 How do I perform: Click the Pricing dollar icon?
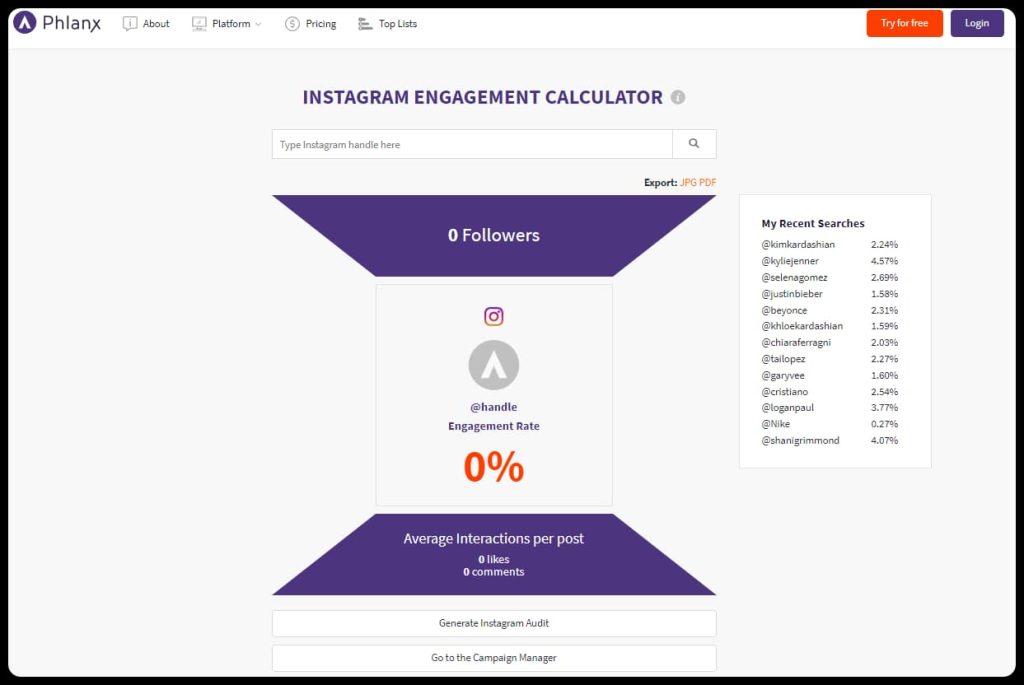(292, 24)
